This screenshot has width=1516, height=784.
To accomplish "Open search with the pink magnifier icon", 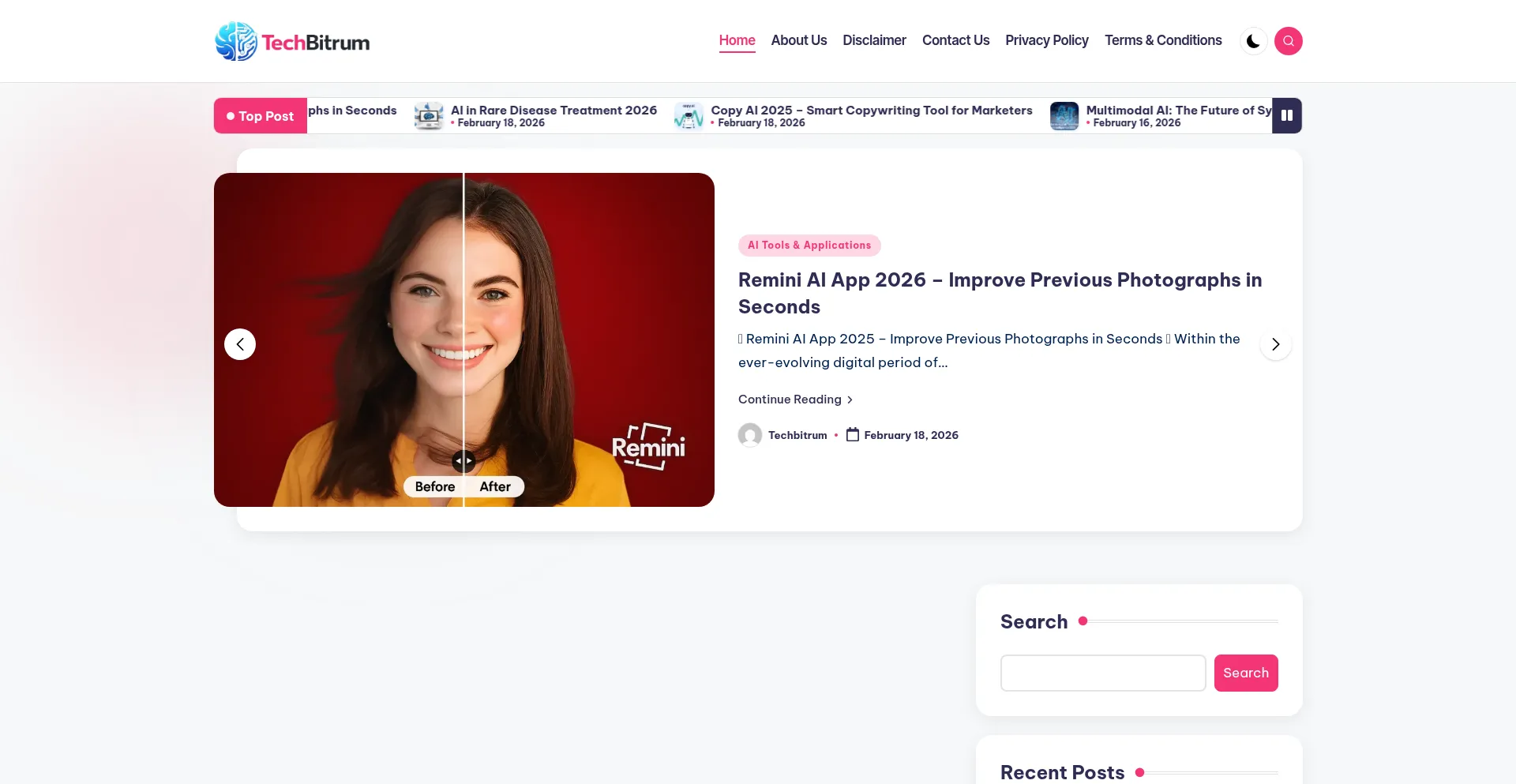I will pyautogui.click(x=1288, y=41).
